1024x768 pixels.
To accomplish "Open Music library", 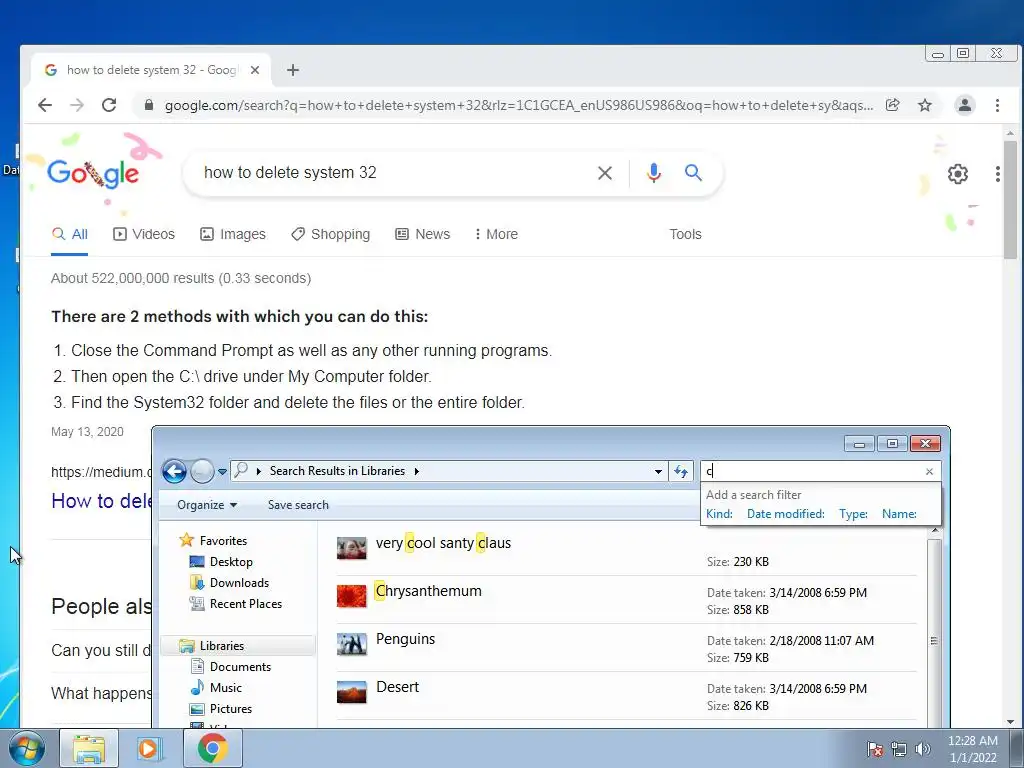I will (216, 688).
